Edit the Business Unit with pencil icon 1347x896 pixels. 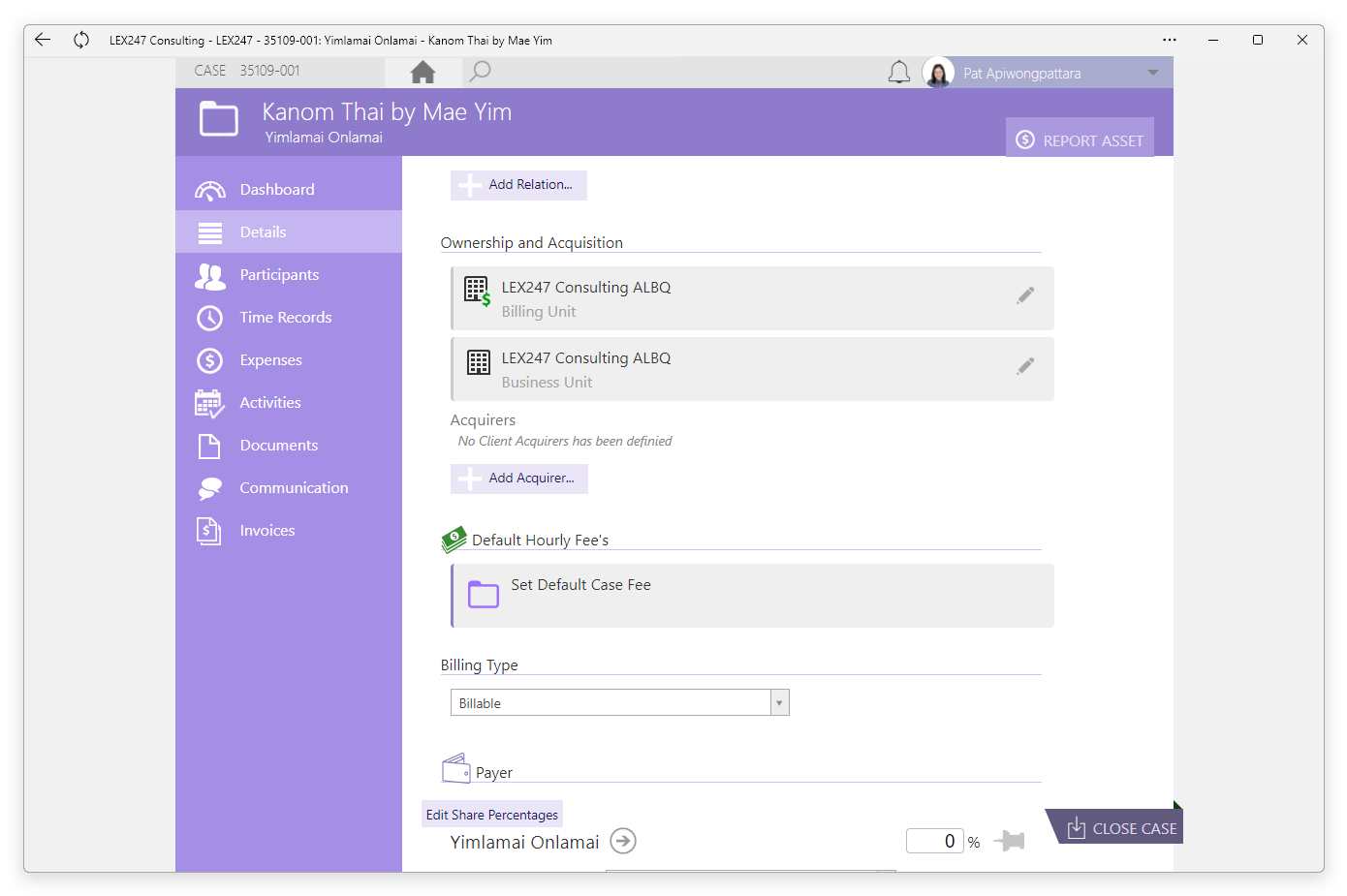(x=1025, y=366)
